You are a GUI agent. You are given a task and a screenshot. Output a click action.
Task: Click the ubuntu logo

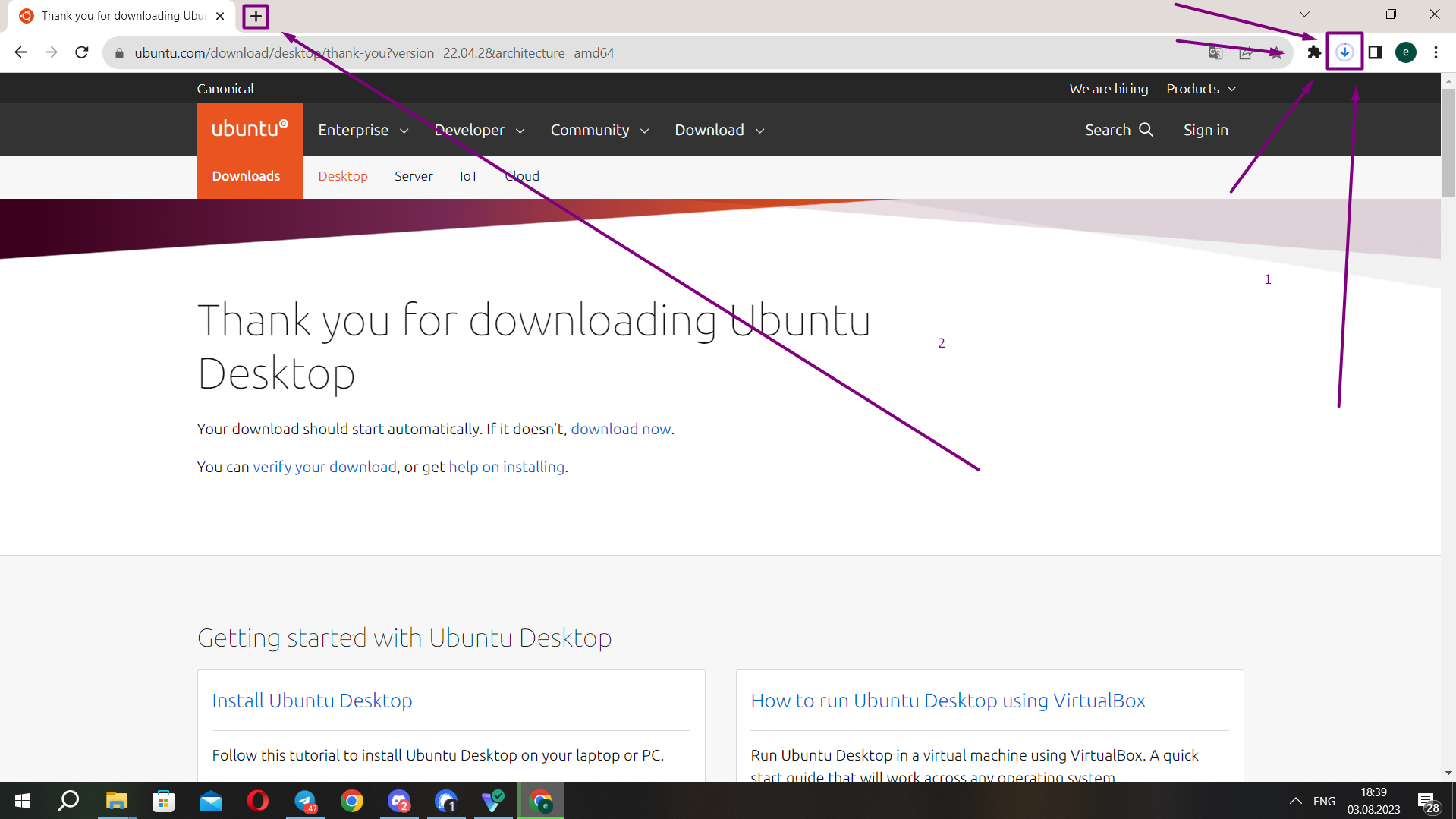(250, 129)
